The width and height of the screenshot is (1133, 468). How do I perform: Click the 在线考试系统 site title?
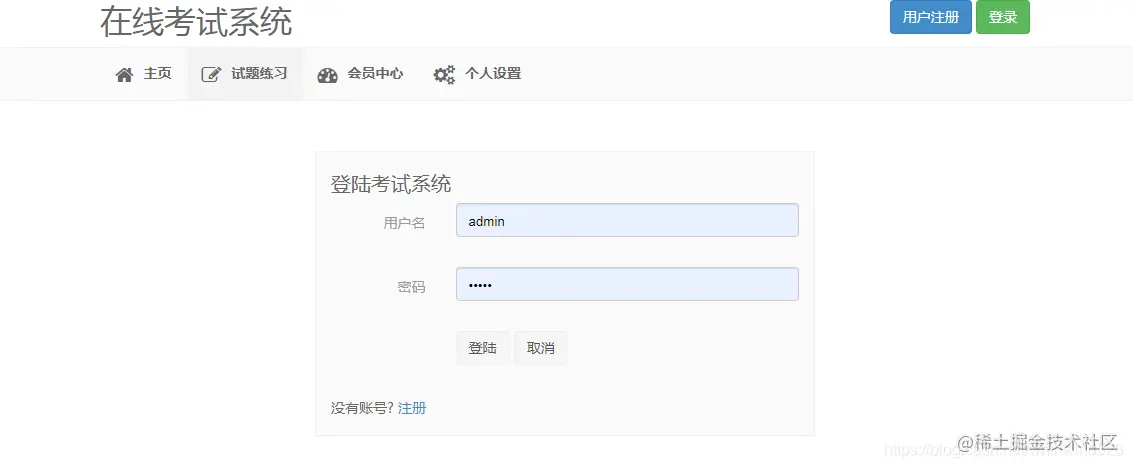(x=196, y=22)
